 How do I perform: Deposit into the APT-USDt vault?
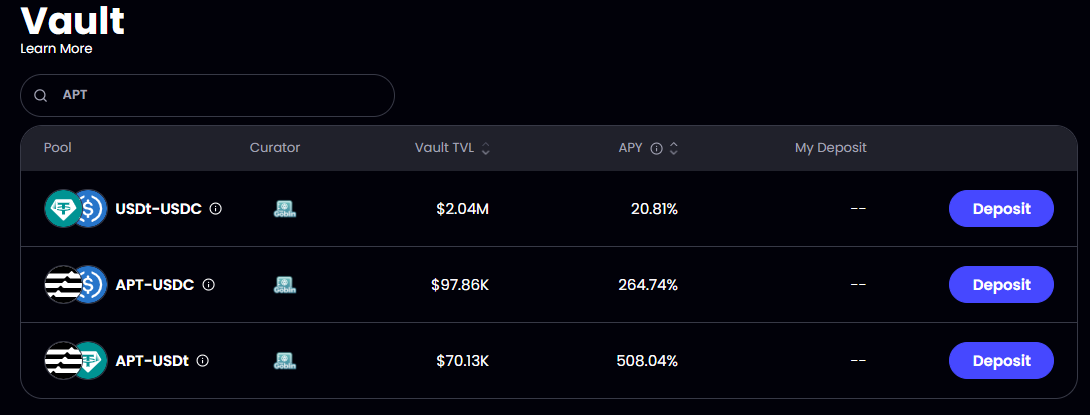[x=1001, y=361]
